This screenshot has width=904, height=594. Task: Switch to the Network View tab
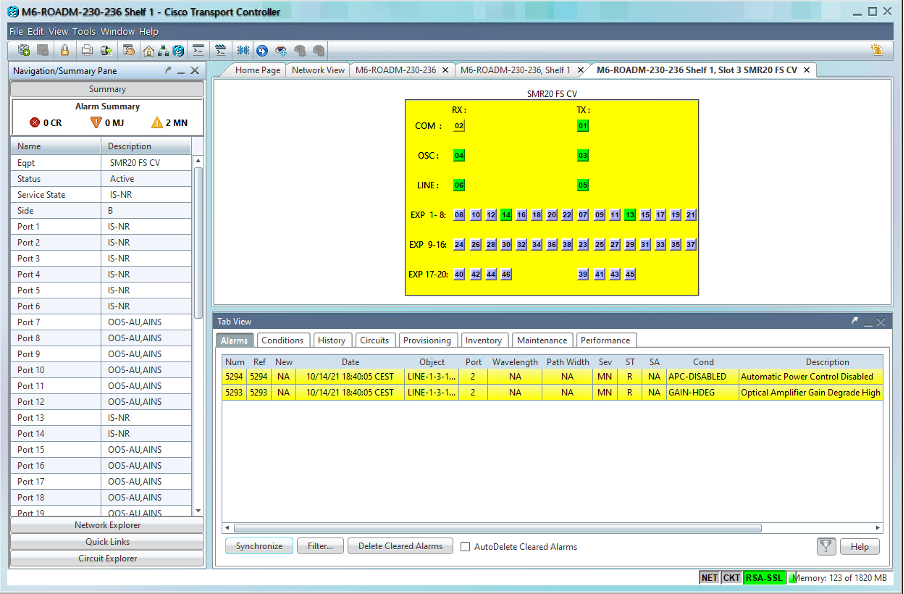point(318,70)
